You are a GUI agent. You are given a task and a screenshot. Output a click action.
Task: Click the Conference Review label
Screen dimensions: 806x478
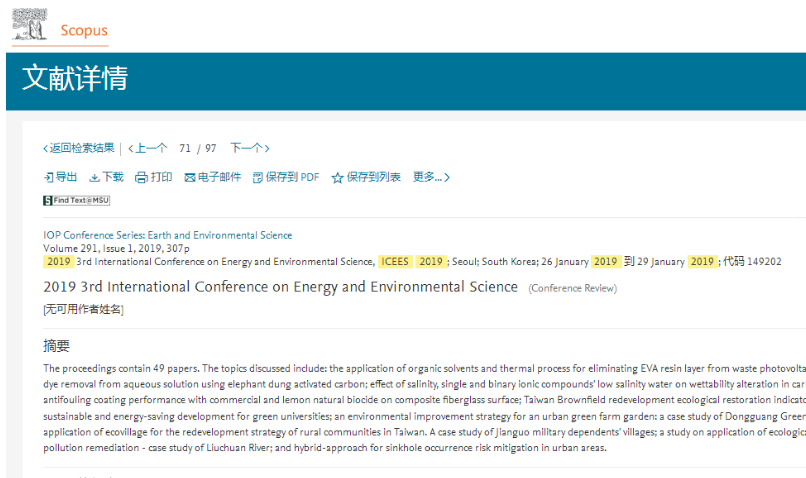click(x=573, y=288)
